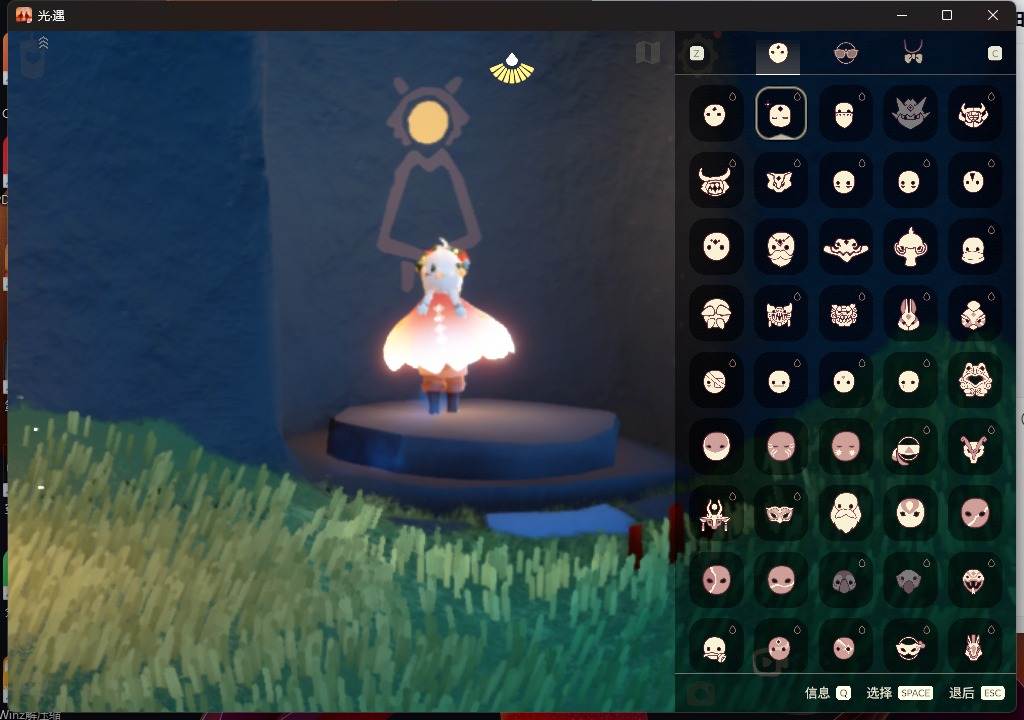Select the small fox-like mask in second row
1024x720 pixels.
[x=780, y=181]
